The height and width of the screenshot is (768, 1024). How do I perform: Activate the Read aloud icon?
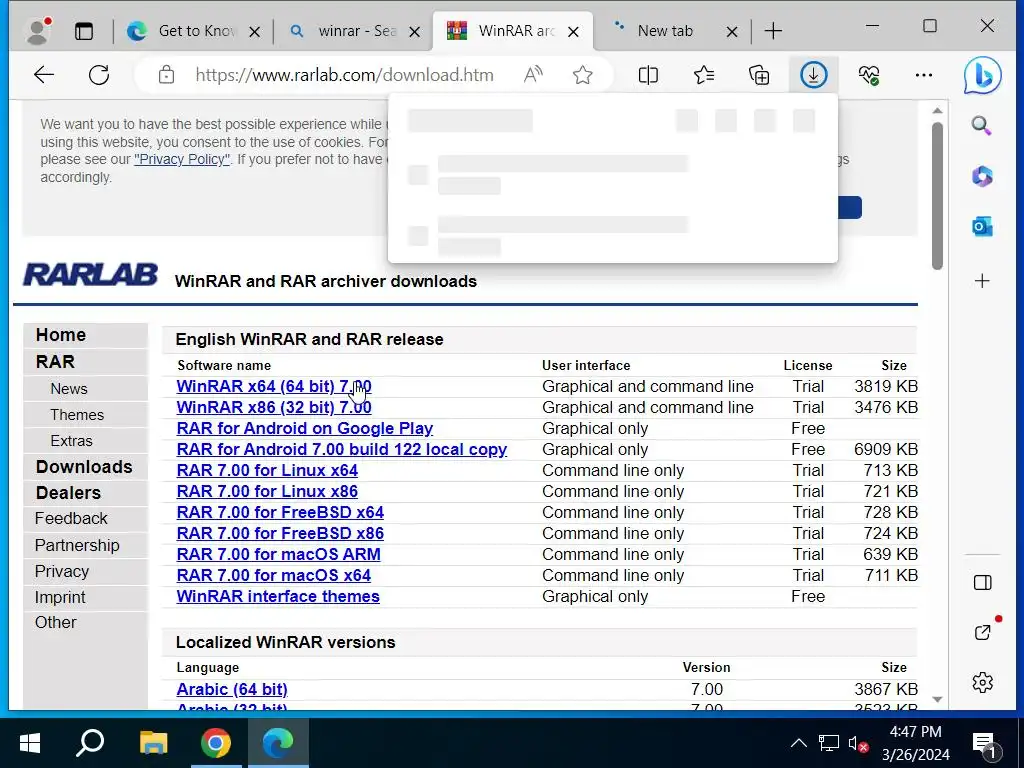(x=533, y=75)
